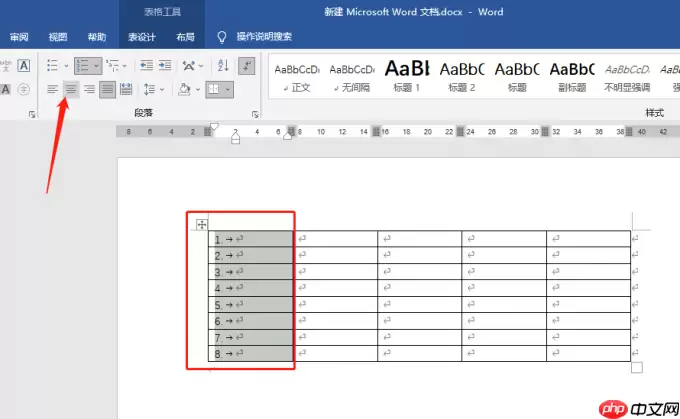This screenshot has height=419, width=680.
Task: Open the 布局 table tools tab
Action: [185, 37]
